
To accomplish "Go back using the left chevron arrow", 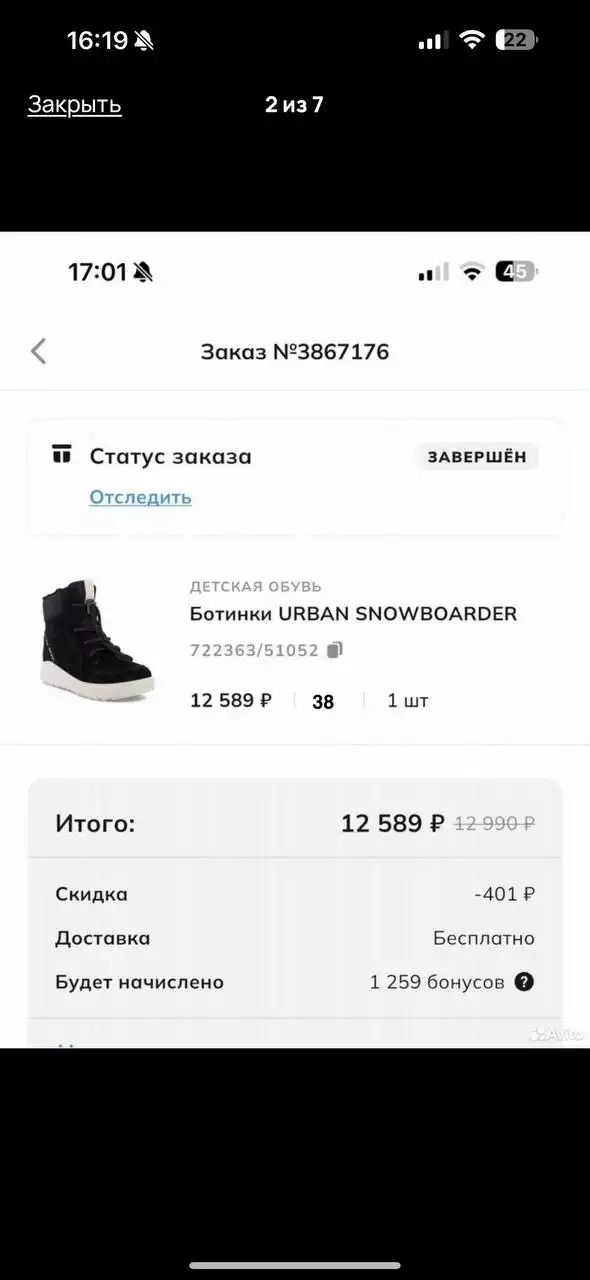I will 38,351.
